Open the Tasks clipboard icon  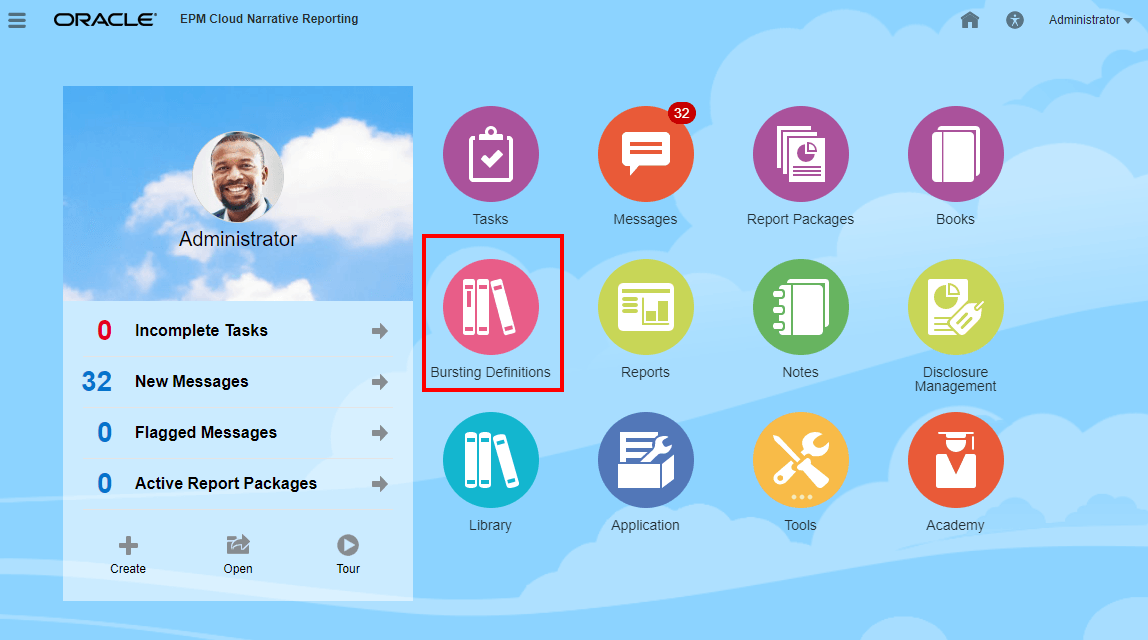(491, 154)
